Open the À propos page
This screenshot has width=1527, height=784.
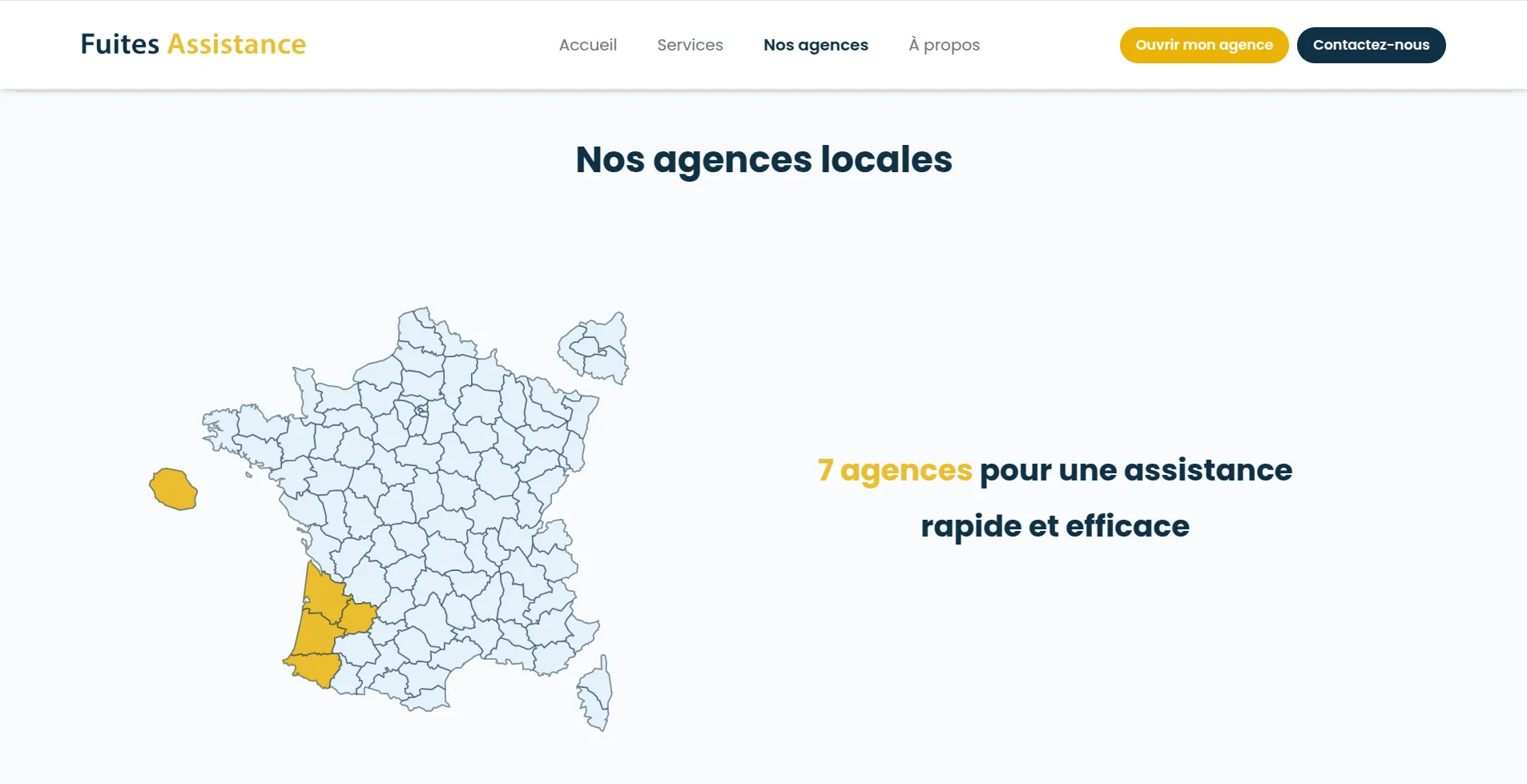944,45
